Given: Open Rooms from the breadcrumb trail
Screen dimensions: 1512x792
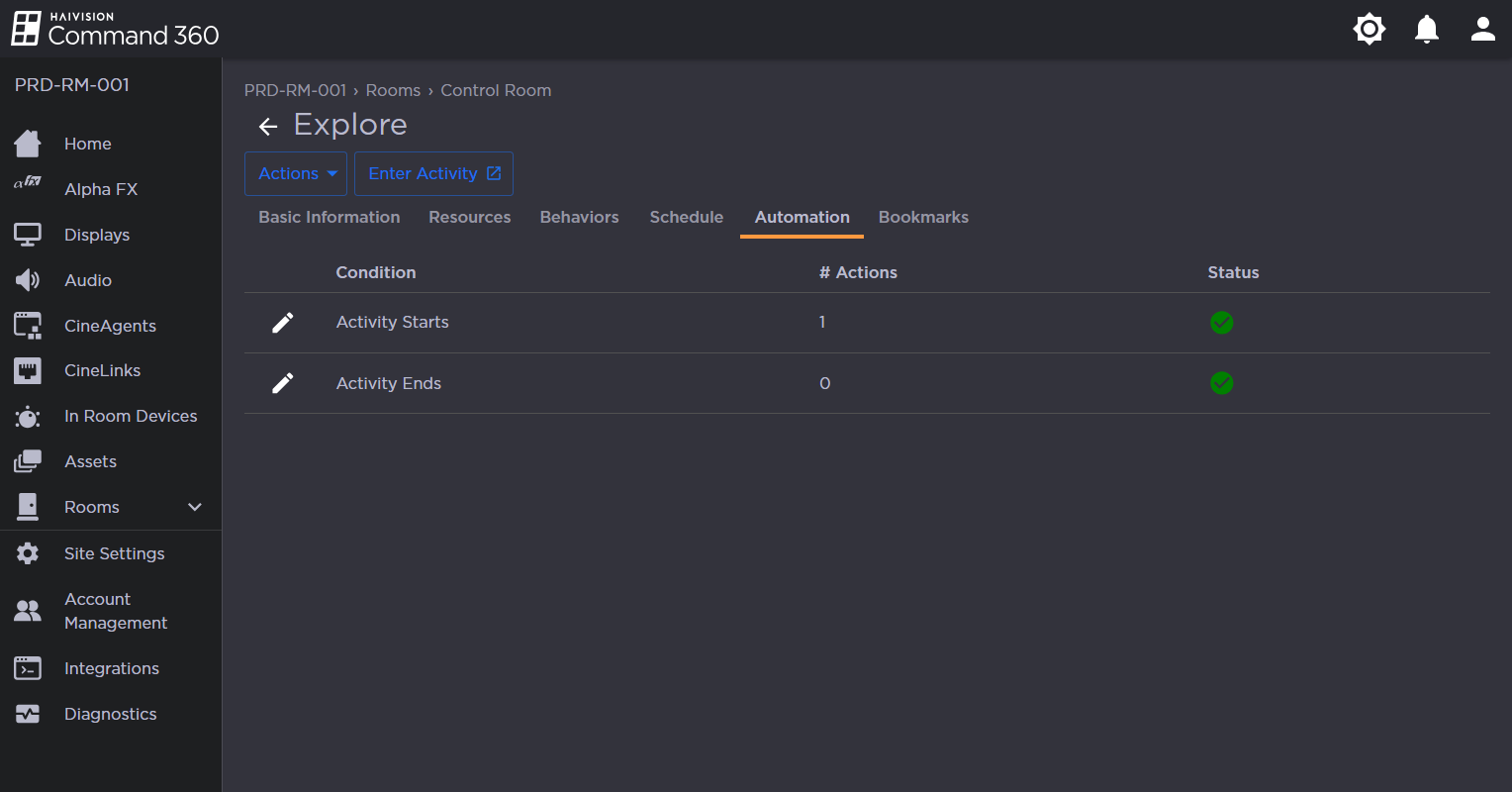Looking at the screenshot, I should [393, 90].
